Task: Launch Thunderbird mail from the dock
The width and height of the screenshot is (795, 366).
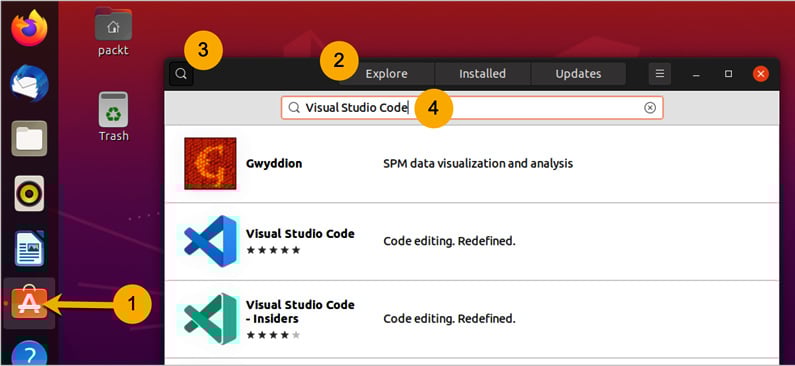Action: pyautogui.click(x=29, y=84)
